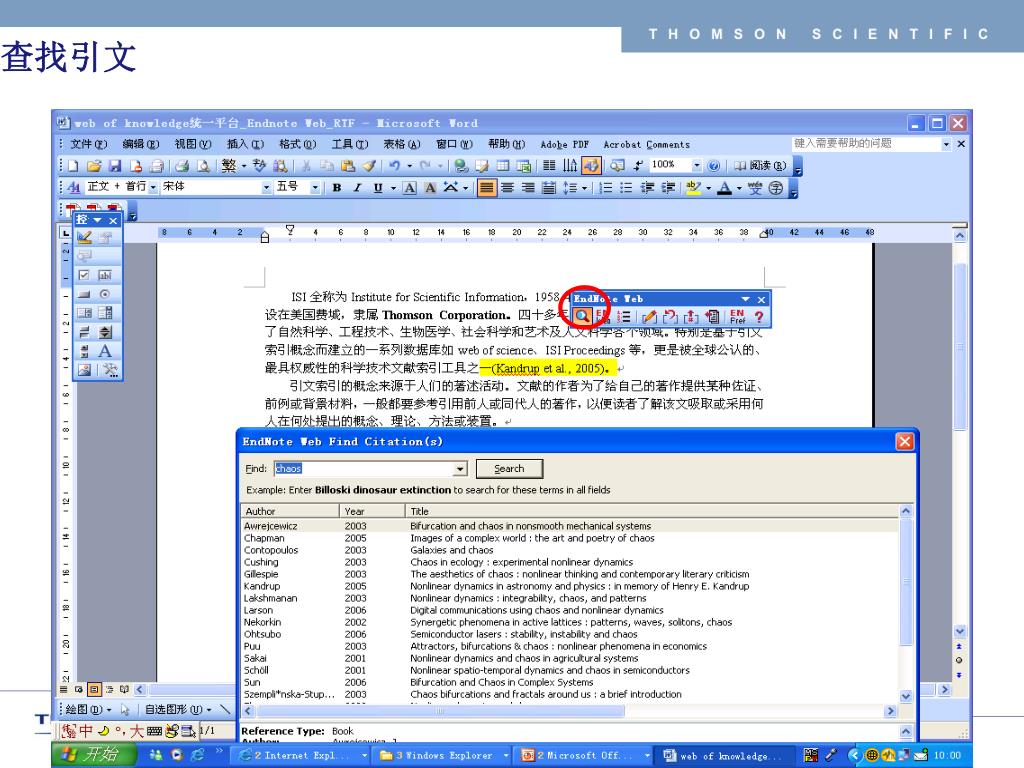Insert a spin button control from Control Toolbox
The height and width of the screenshot is (768, 1024).
coord(105,332)
